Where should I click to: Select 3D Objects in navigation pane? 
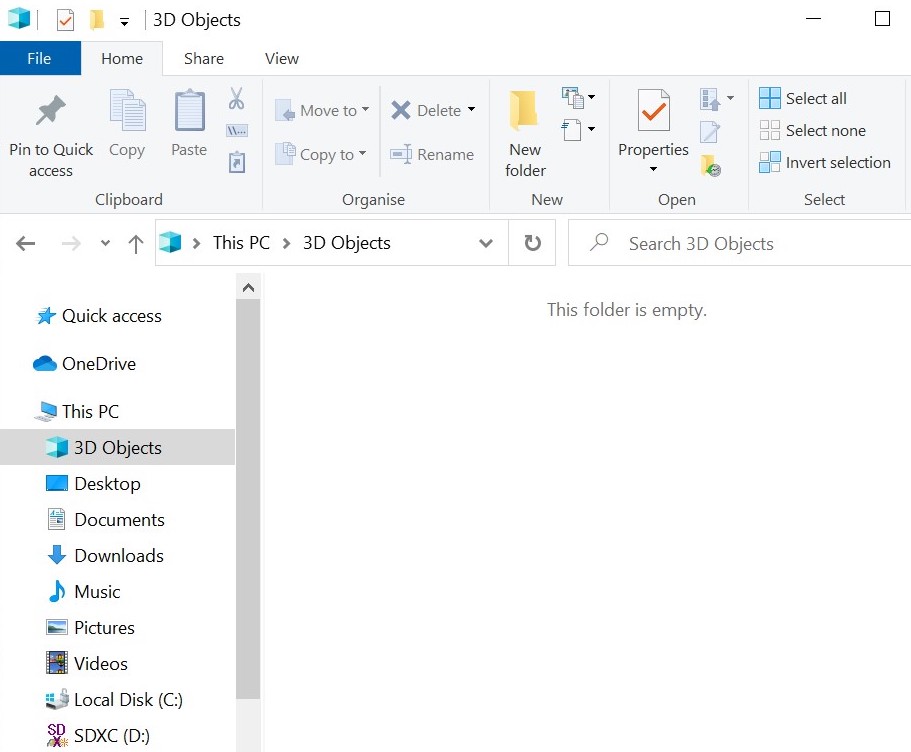click(117, 447)
